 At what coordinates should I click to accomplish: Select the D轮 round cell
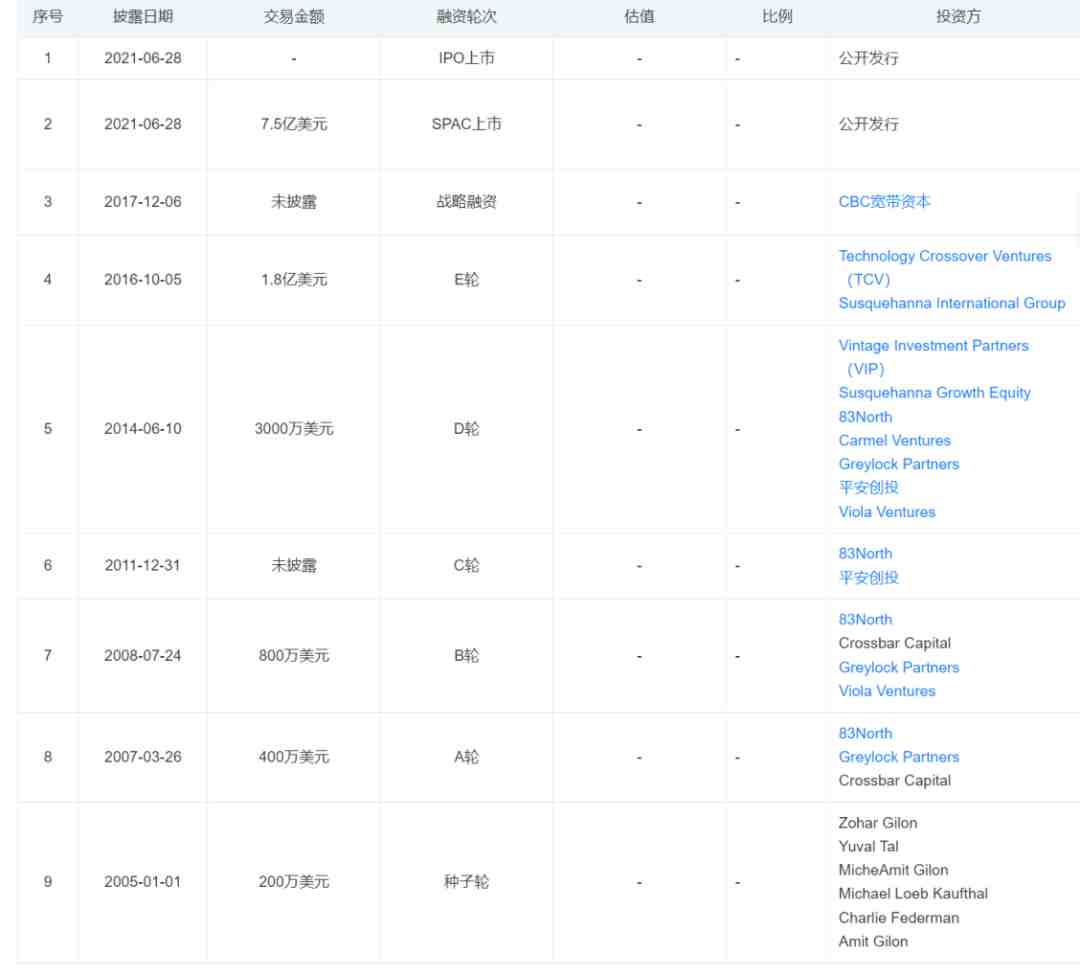[x=466, y=428]
